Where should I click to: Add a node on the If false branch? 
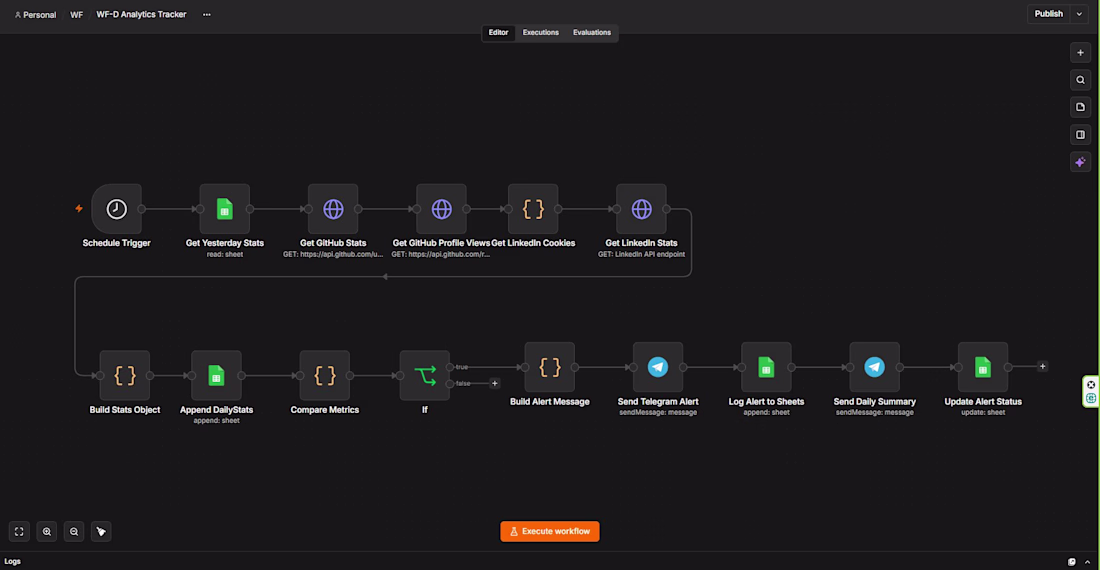(495, 384)
